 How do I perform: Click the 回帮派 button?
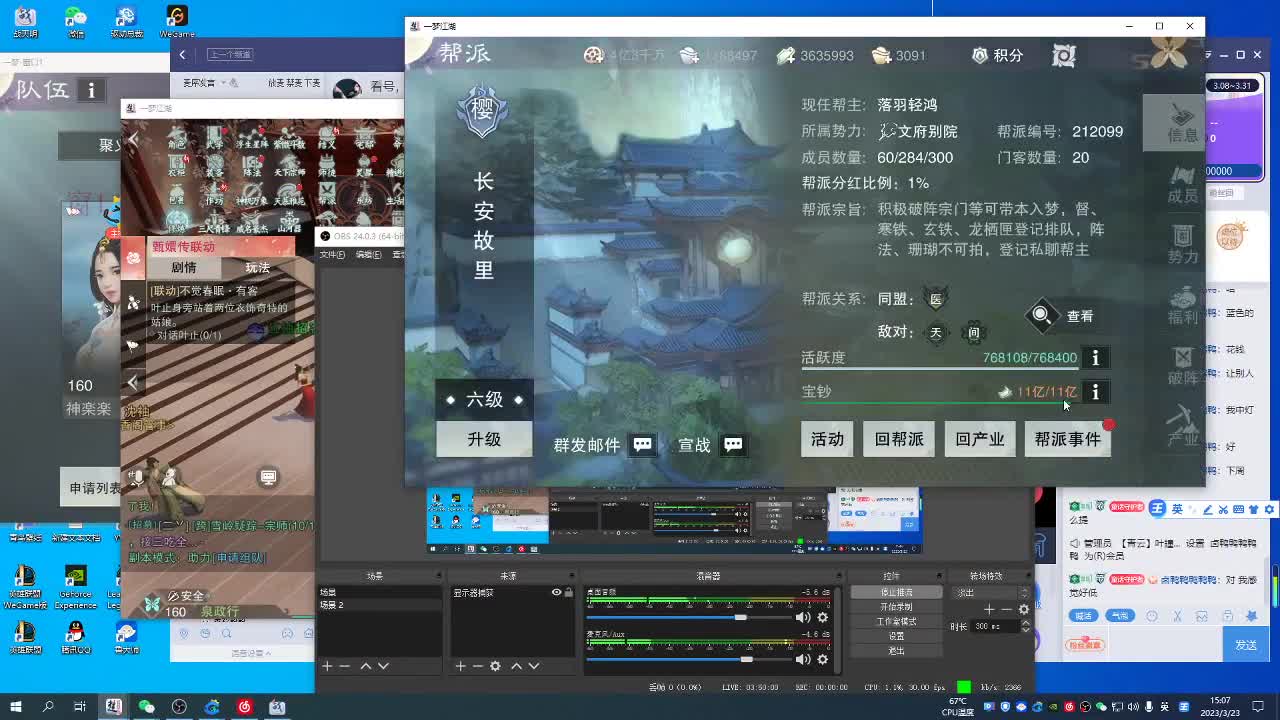tap(899, 439)
